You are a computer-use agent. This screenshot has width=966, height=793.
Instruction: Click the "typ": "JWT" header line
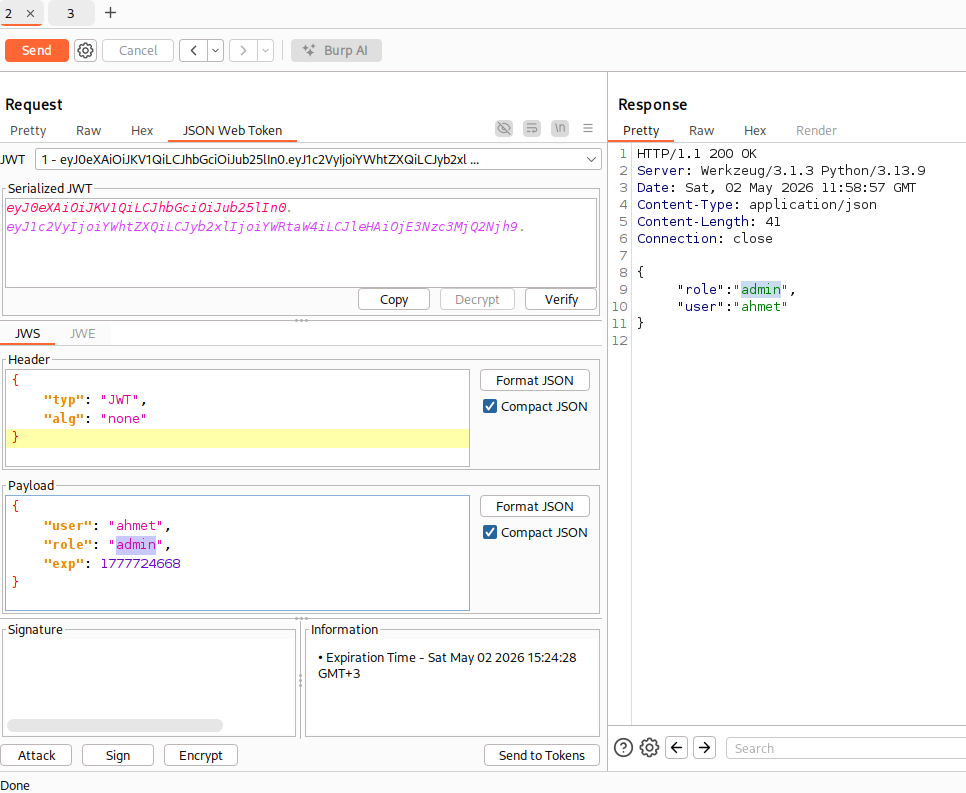(94, 400)
